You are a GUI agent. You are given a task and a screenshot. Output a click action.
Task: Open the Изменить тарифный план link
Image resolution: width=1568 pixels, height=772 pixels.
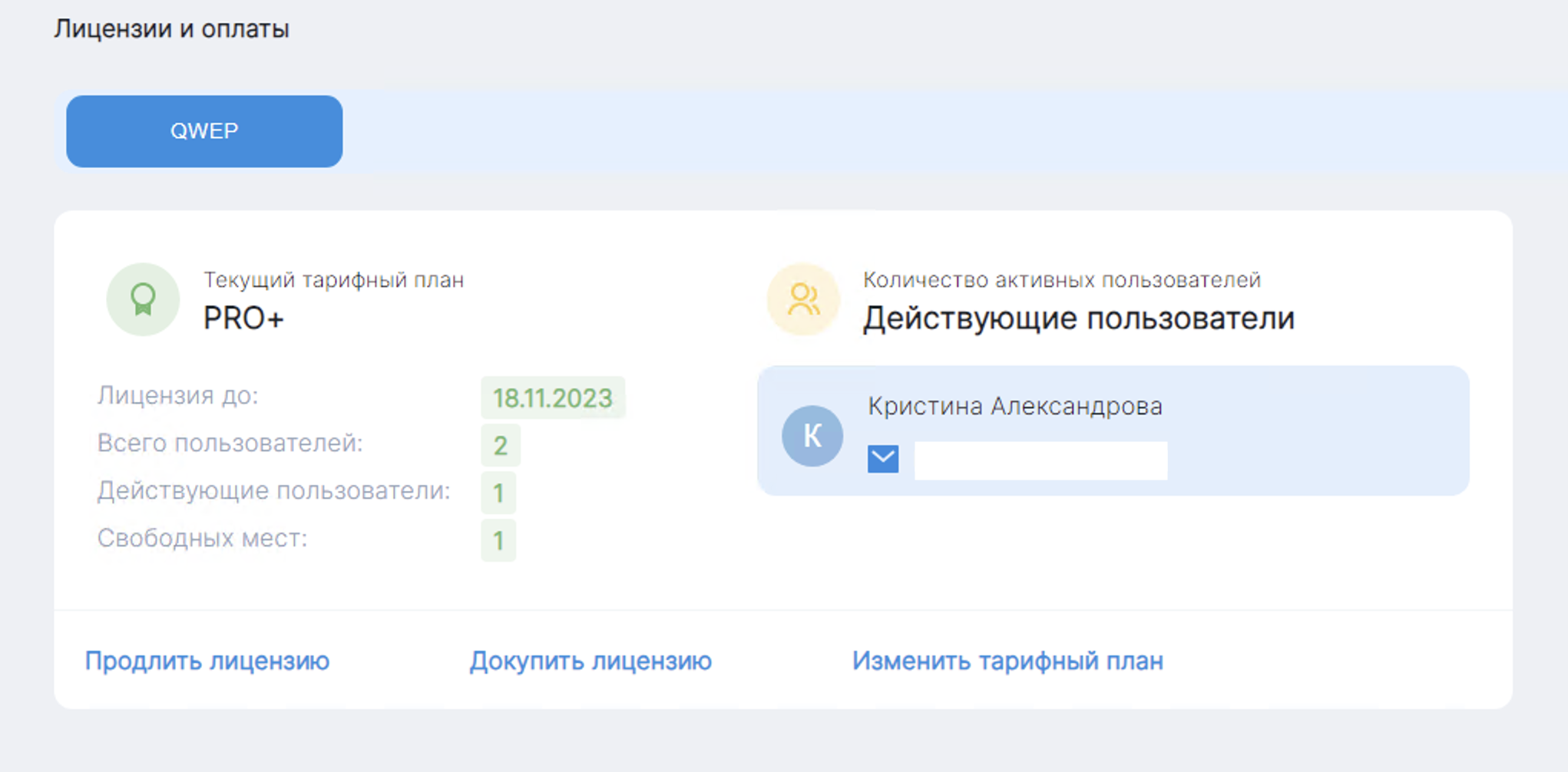[x=1007, y=661]
